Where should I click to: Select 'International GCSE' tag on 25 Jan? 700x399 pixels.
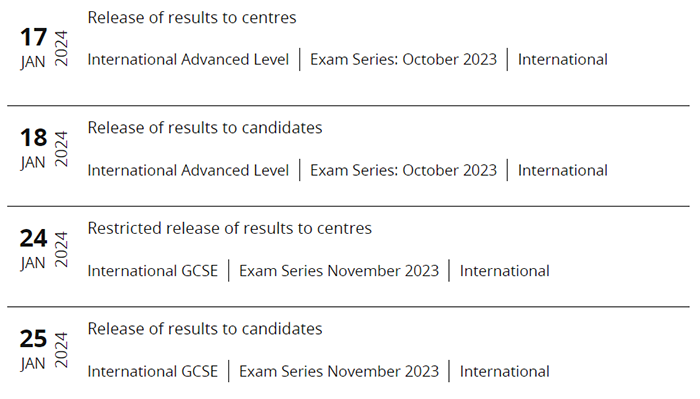153,371
